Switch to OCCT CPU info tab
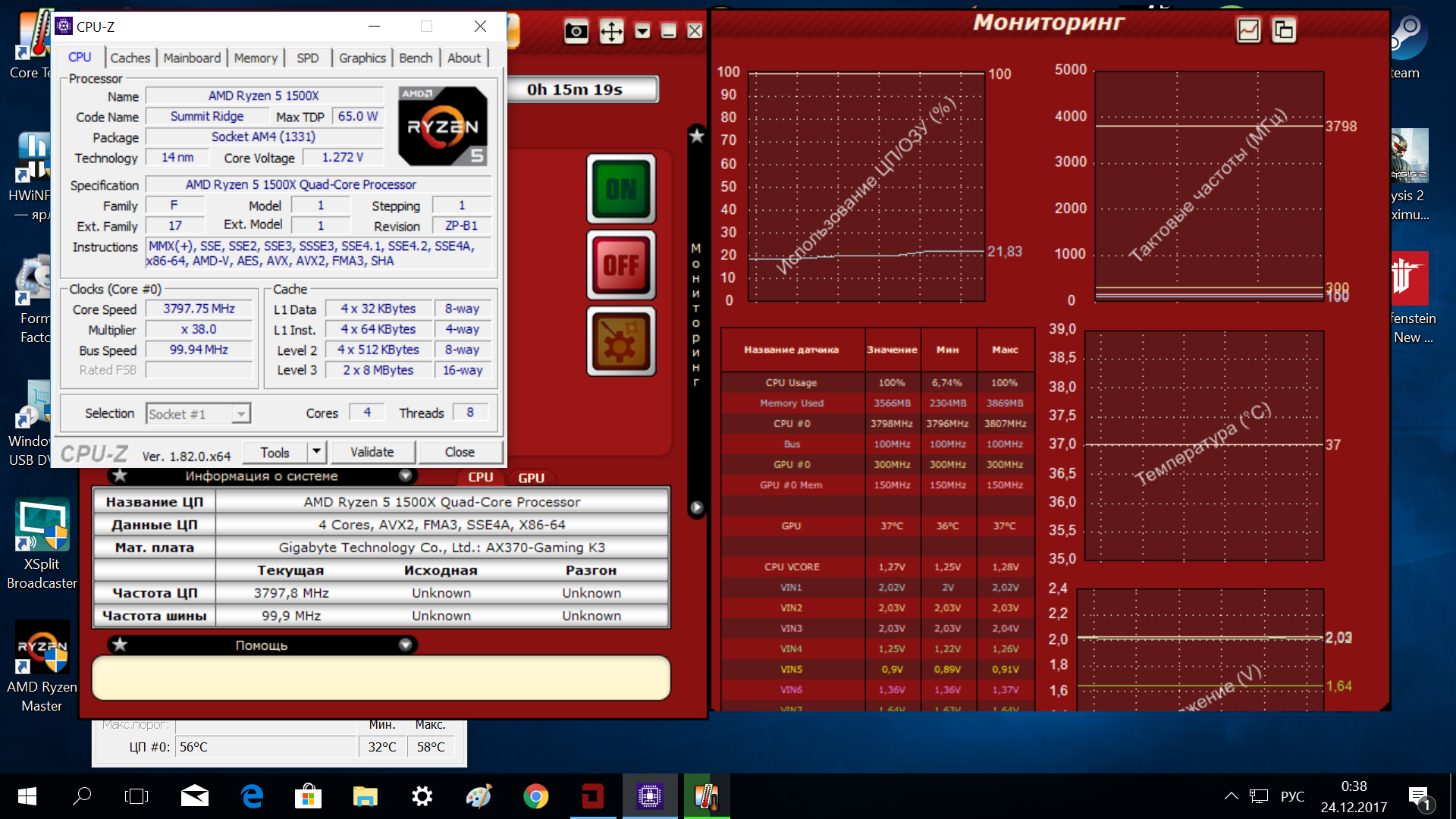The image size is (1456, 819). point(480,477)
